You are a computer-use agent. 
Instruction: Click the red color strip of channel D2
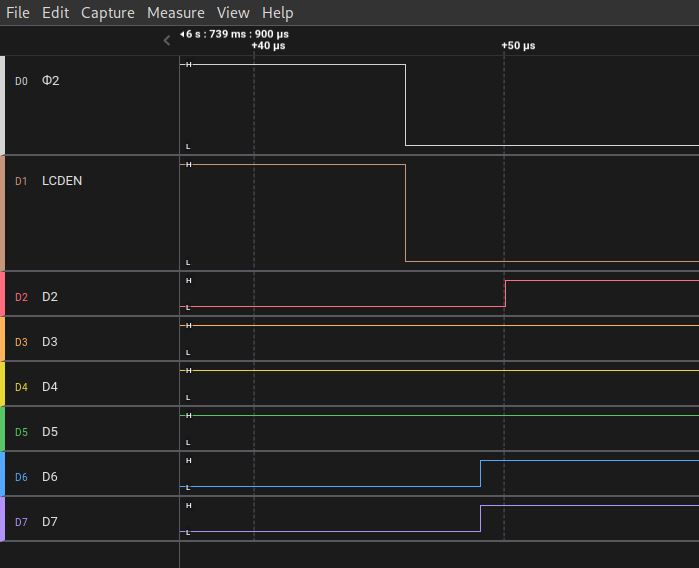[3, 294]
